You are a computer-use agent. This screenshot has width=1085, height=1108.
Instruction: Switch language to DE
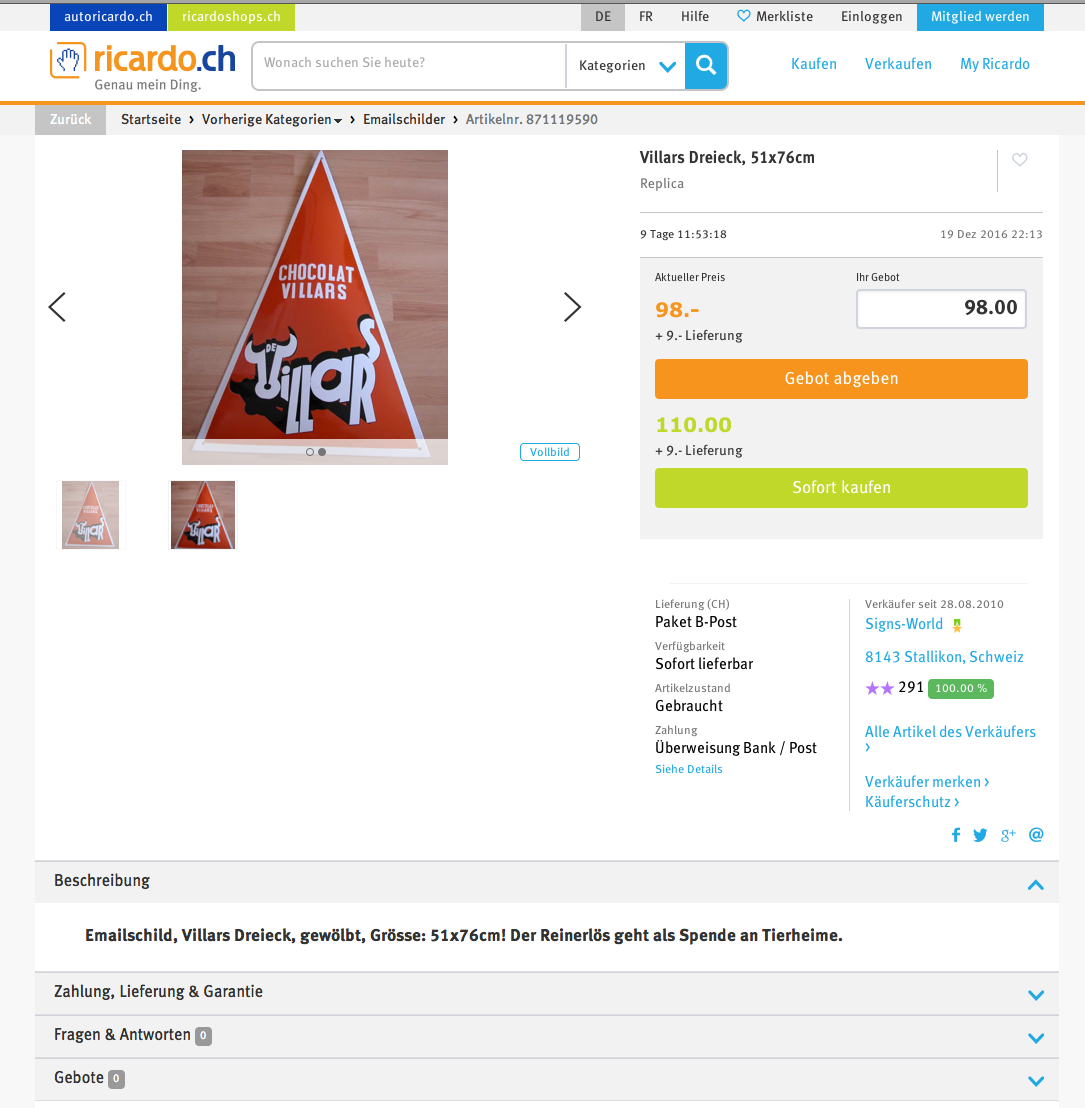coord(602,17)
